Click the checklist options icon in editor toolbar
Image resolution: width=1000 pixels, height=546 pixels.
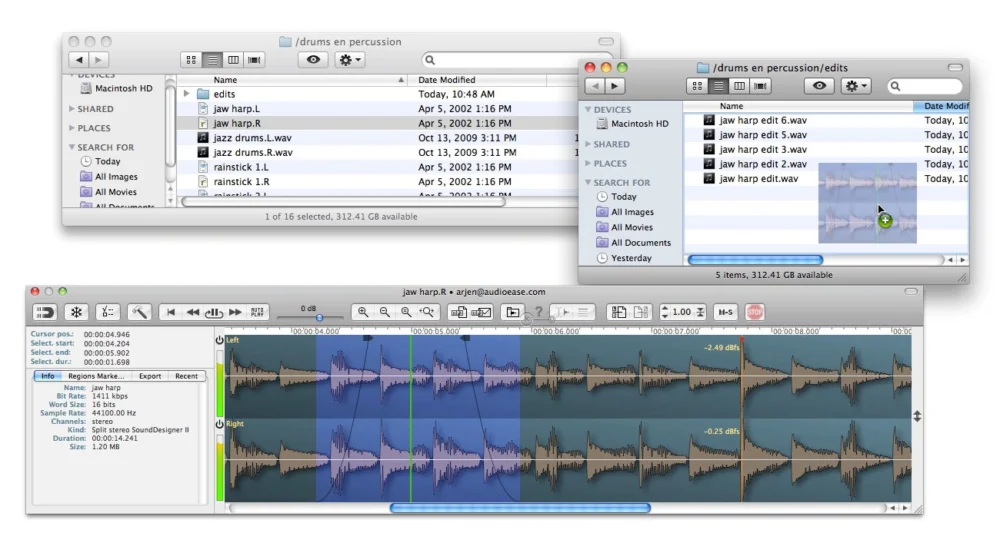click(x=108, y=312)
